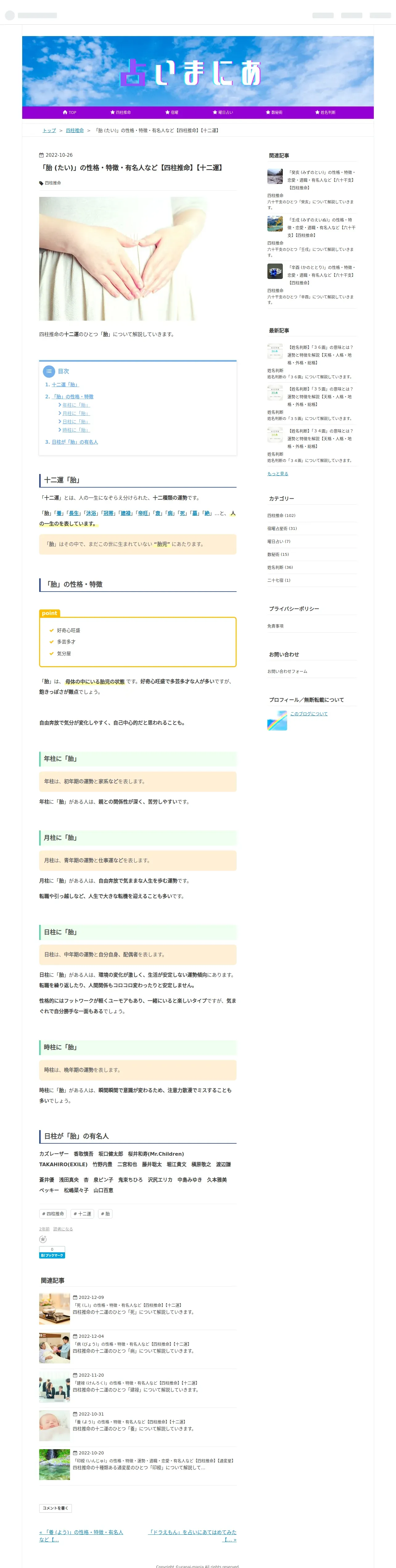Open sidebar thumbnail for 「辛酉 (かのととり)」
The image size is (396, 1568).
click(x=275, y=271)
